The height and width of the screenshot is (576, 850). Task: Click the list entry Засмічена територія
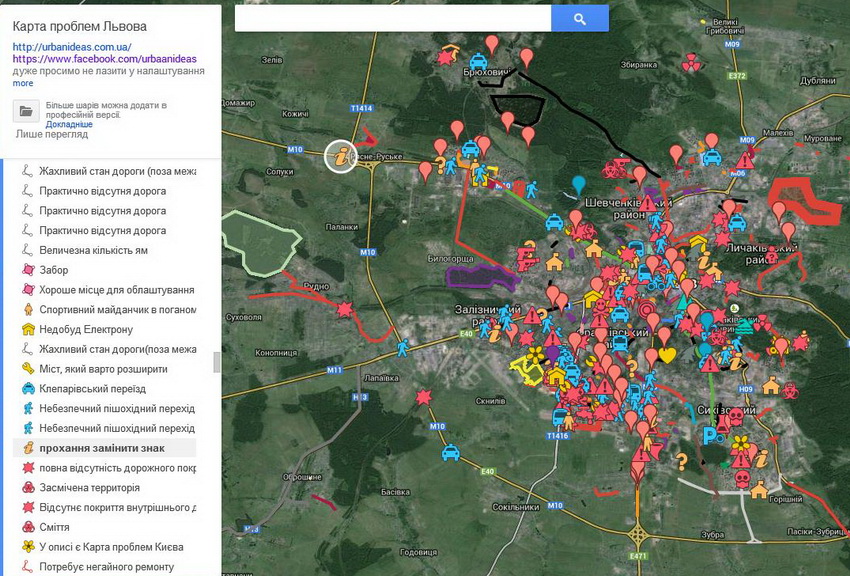pos(89,488)
